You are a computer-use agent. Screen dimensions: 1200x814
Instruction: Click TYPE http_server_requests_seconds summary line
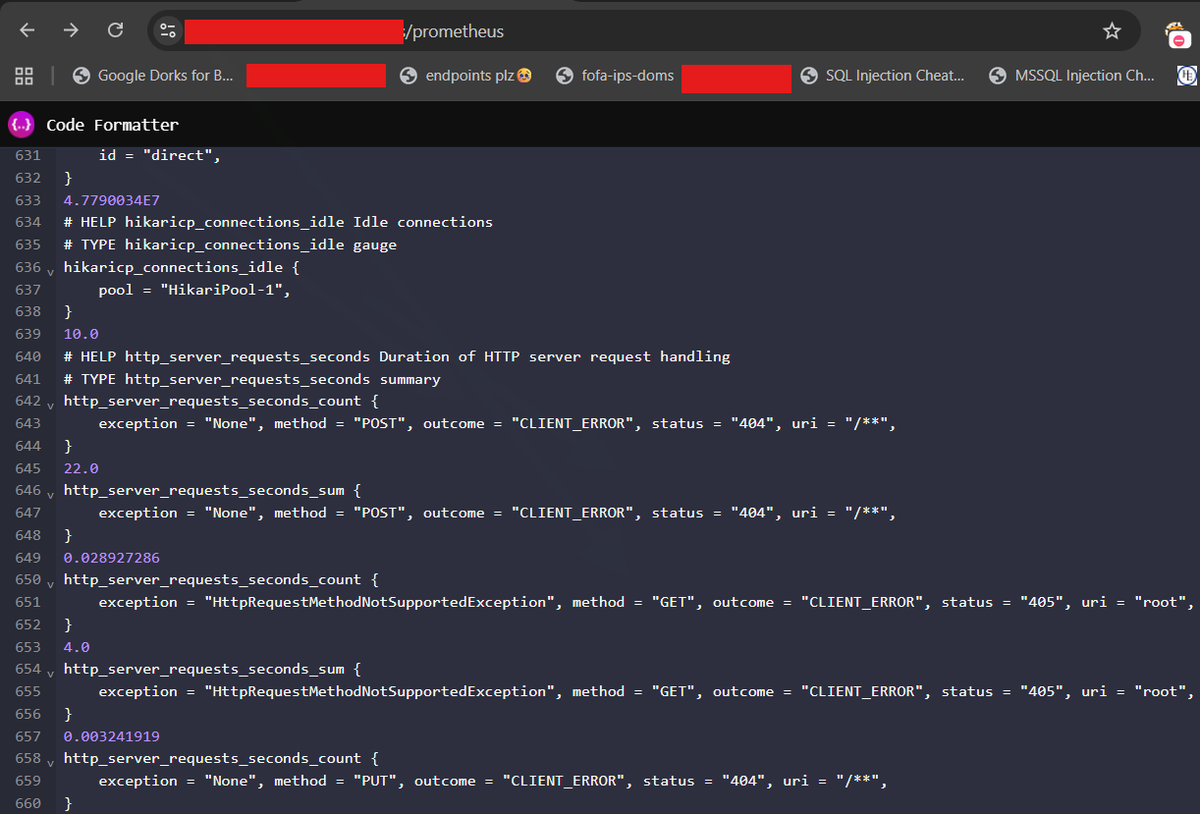(x=252, y=379)
